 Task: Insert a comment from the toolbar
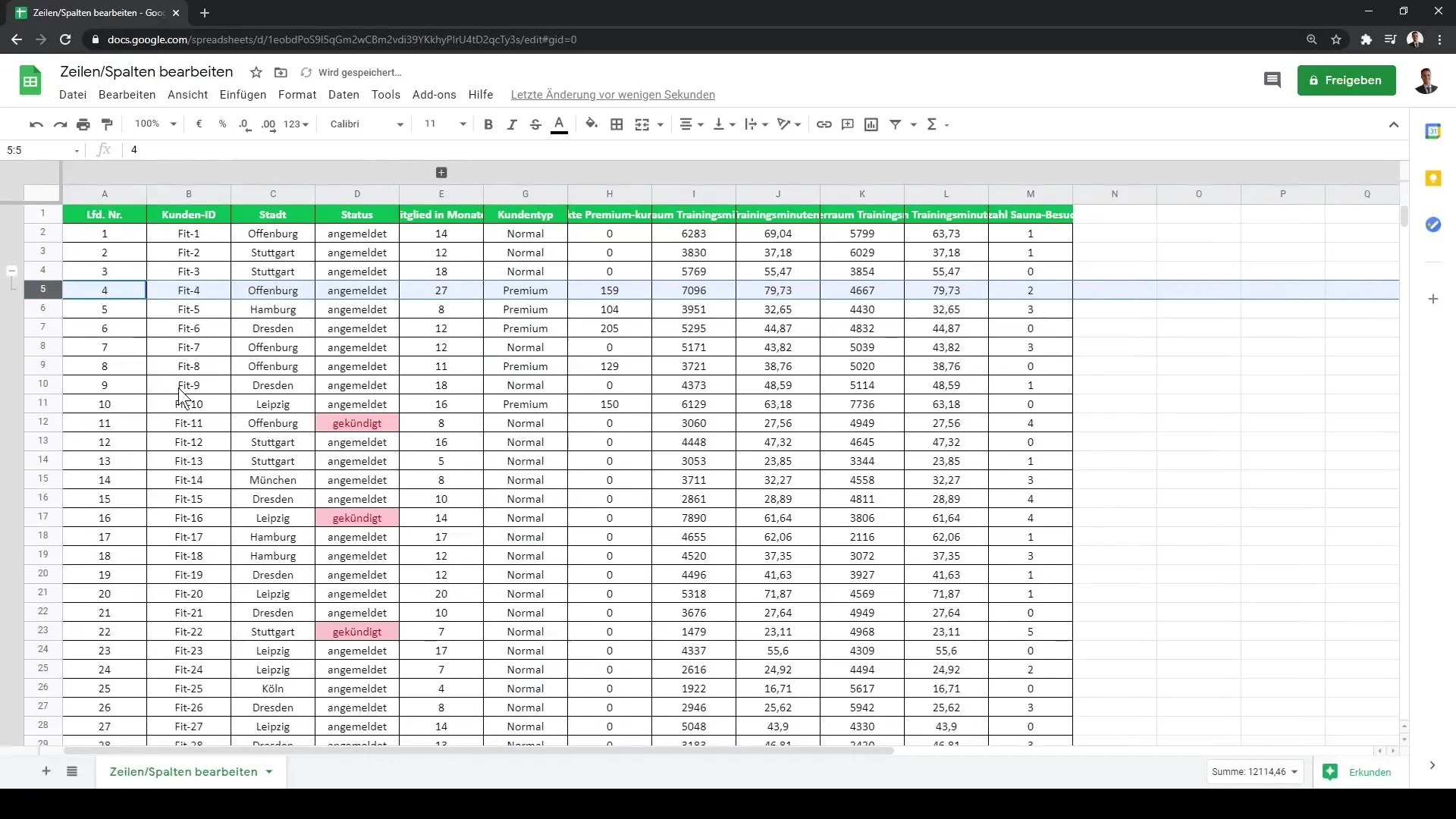pyautogui.click(x=848, y=124)
